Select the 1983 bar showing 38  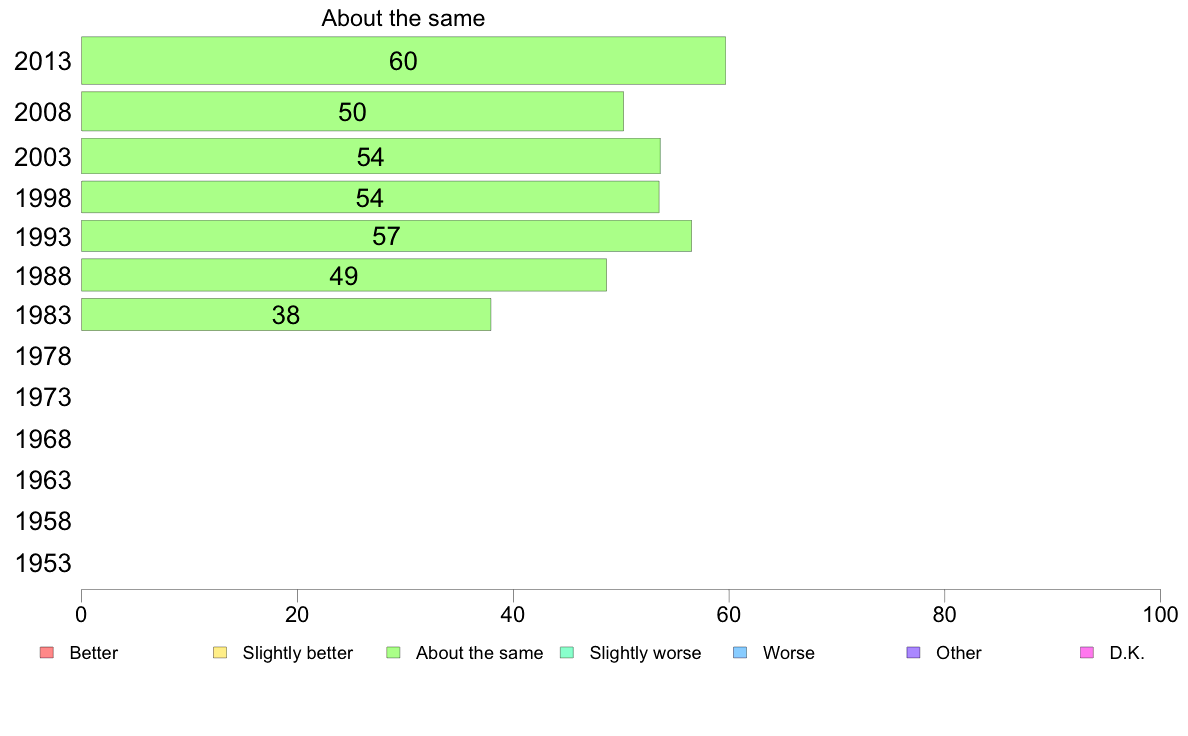pos(286,315)
